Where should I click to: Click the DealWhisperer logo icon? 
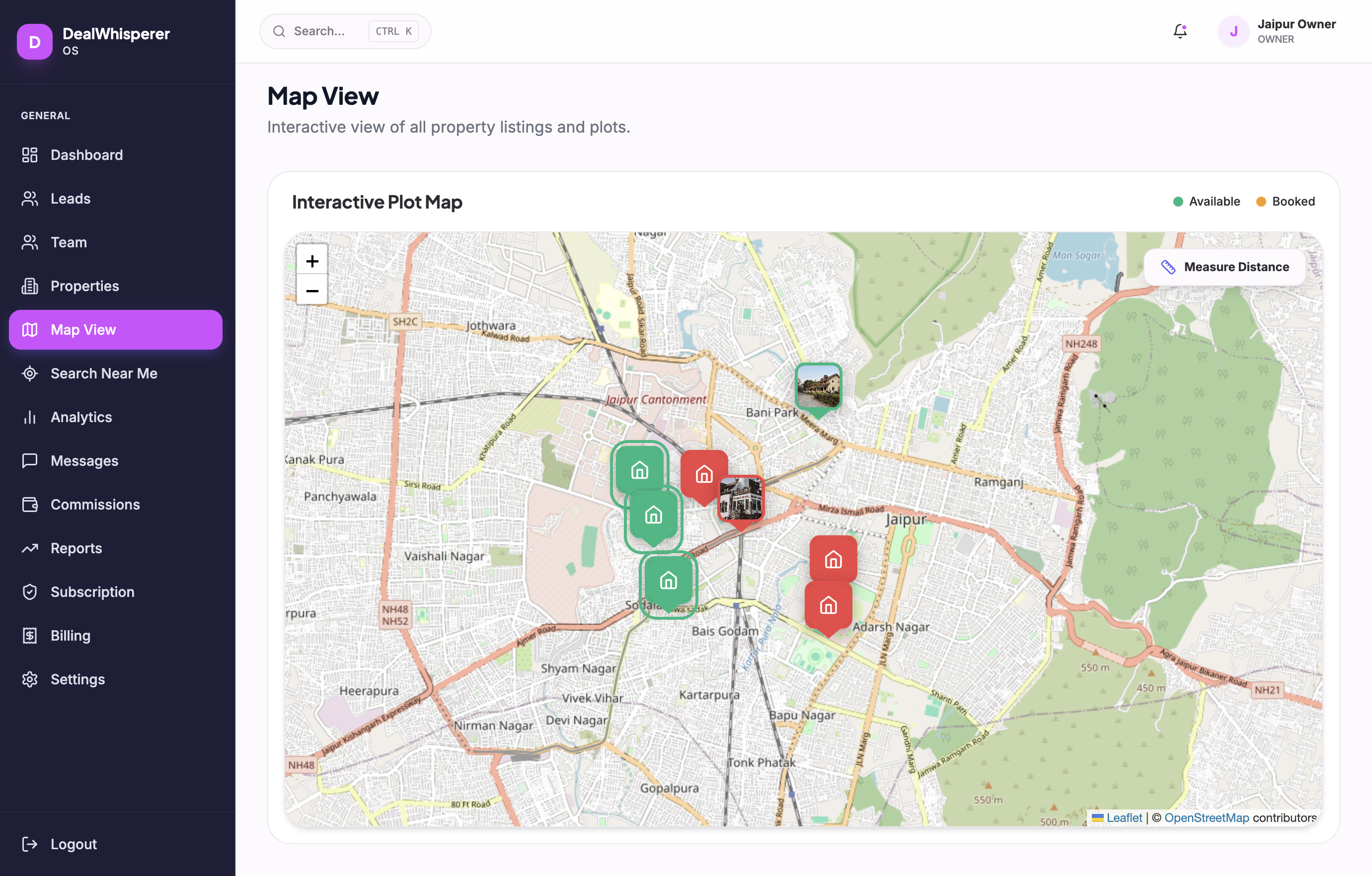[35, 42]
